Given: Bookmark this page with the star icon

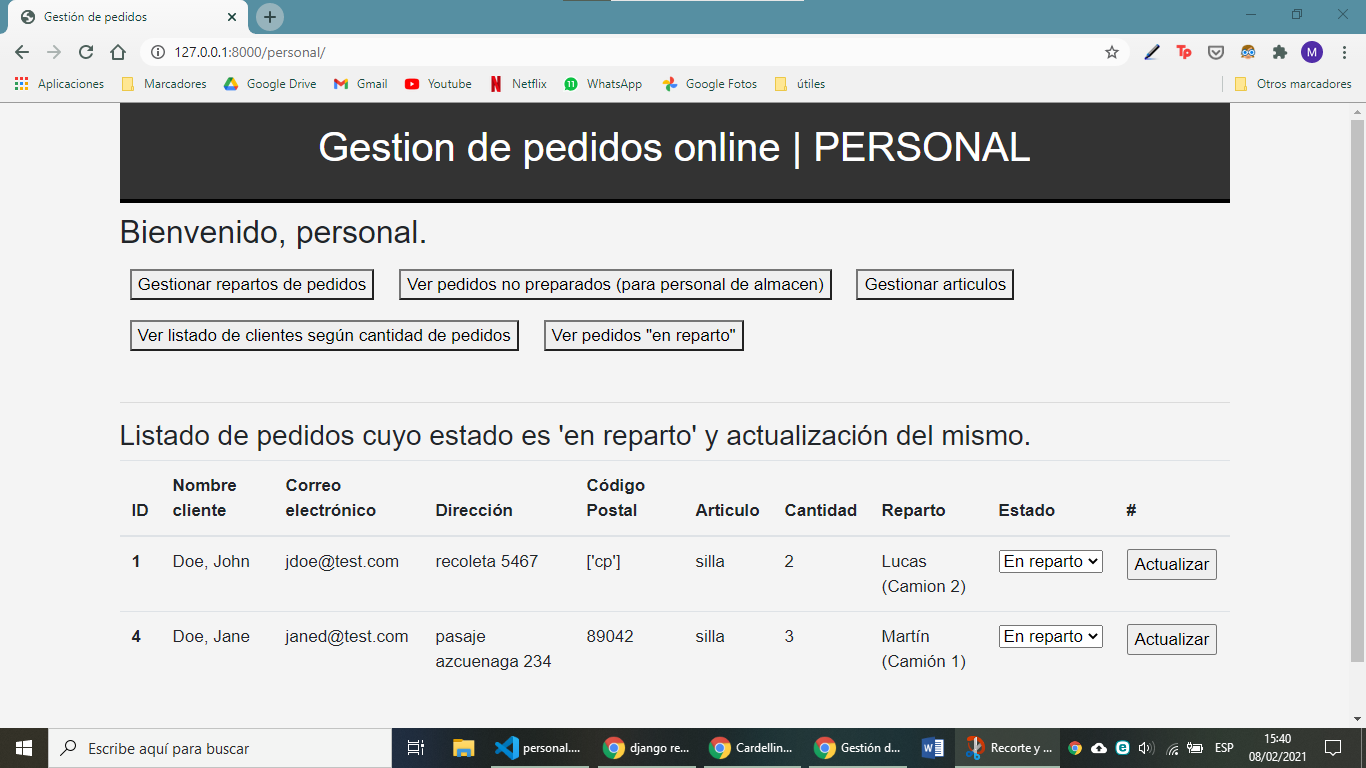Looking at the screenshot, I should (x=1112, y=52).
